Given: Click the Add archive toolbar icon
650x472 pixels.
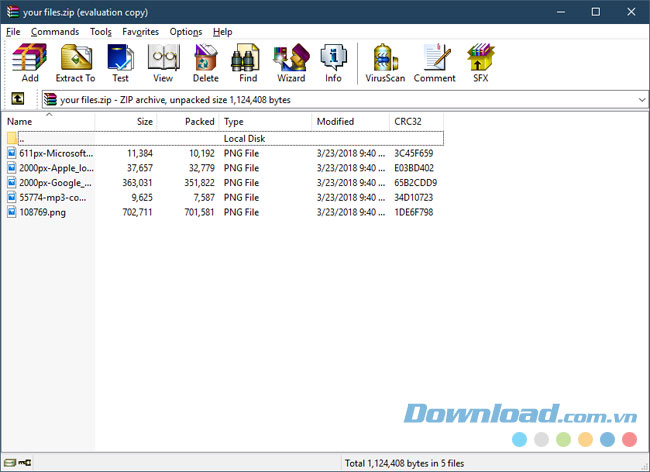Looking at the screenshot, I should click(x=30, y=62).
